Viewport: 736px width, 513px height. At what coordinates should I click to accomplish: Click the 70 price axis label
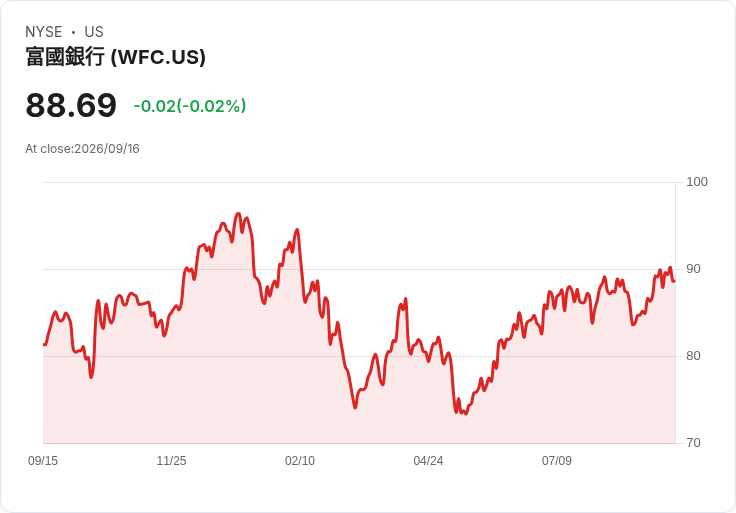(693, 443)
